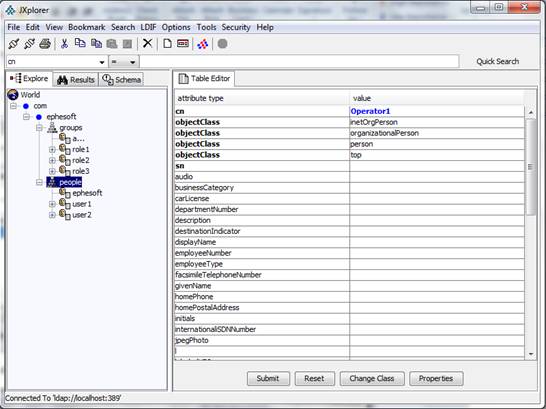Click the Cut scissors icon
The image size is (546, 409).
point(64,44)
